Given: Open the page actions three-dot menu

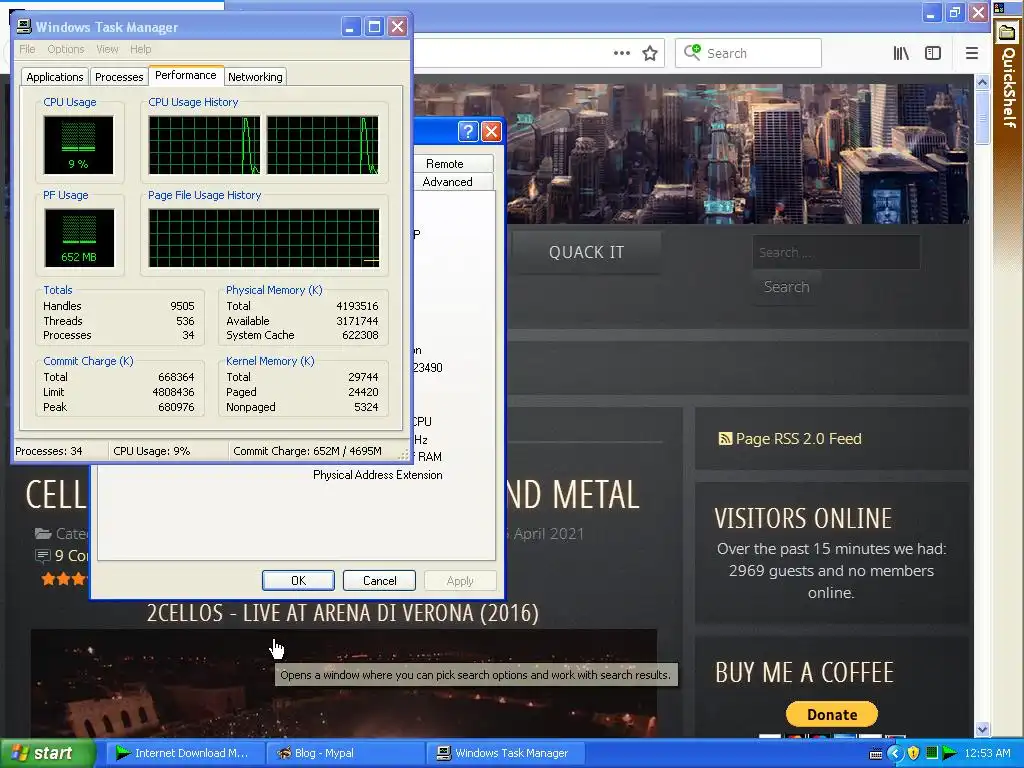Looking at the screenshot, I should (622, 53).
